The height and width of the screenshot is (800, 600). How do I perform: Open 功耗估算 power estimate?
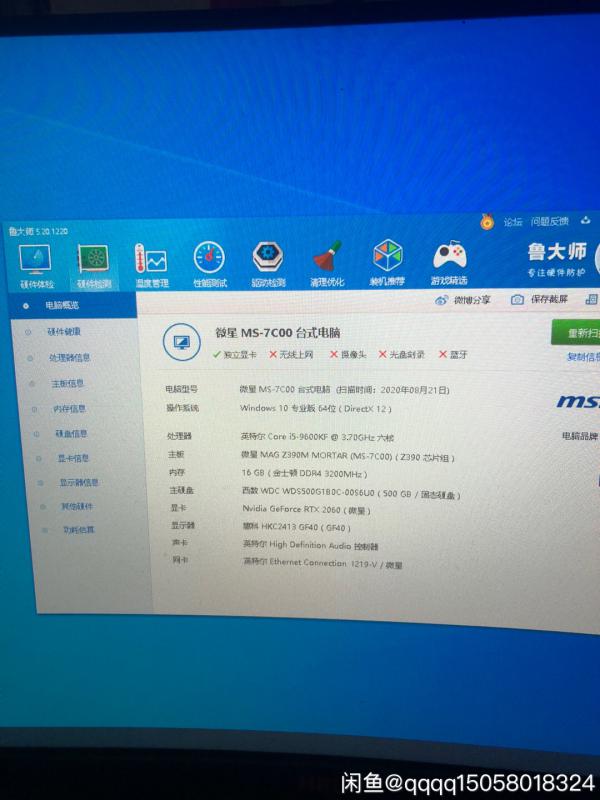tap(79, 530)
